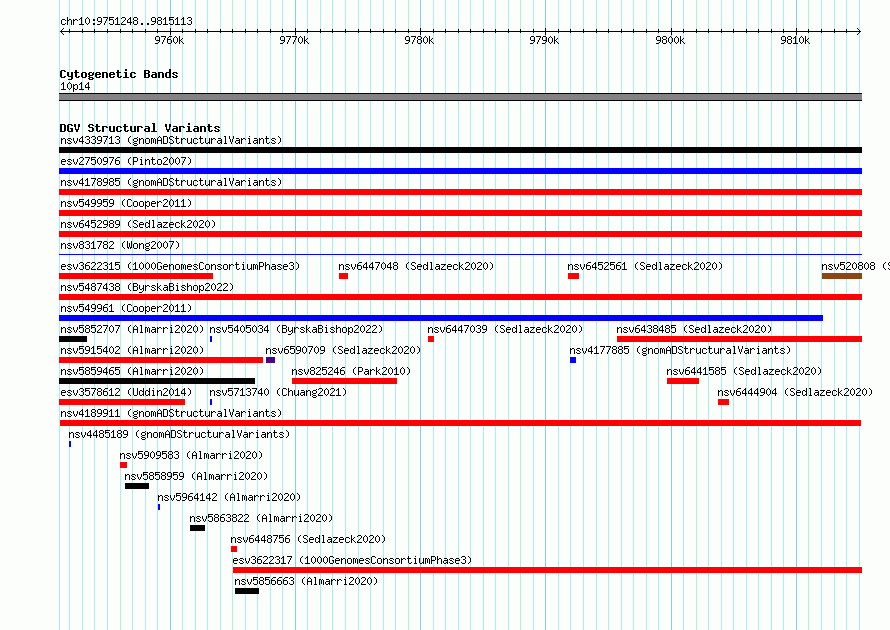Click the nsv6444904 small red marker

click(723, 402)
